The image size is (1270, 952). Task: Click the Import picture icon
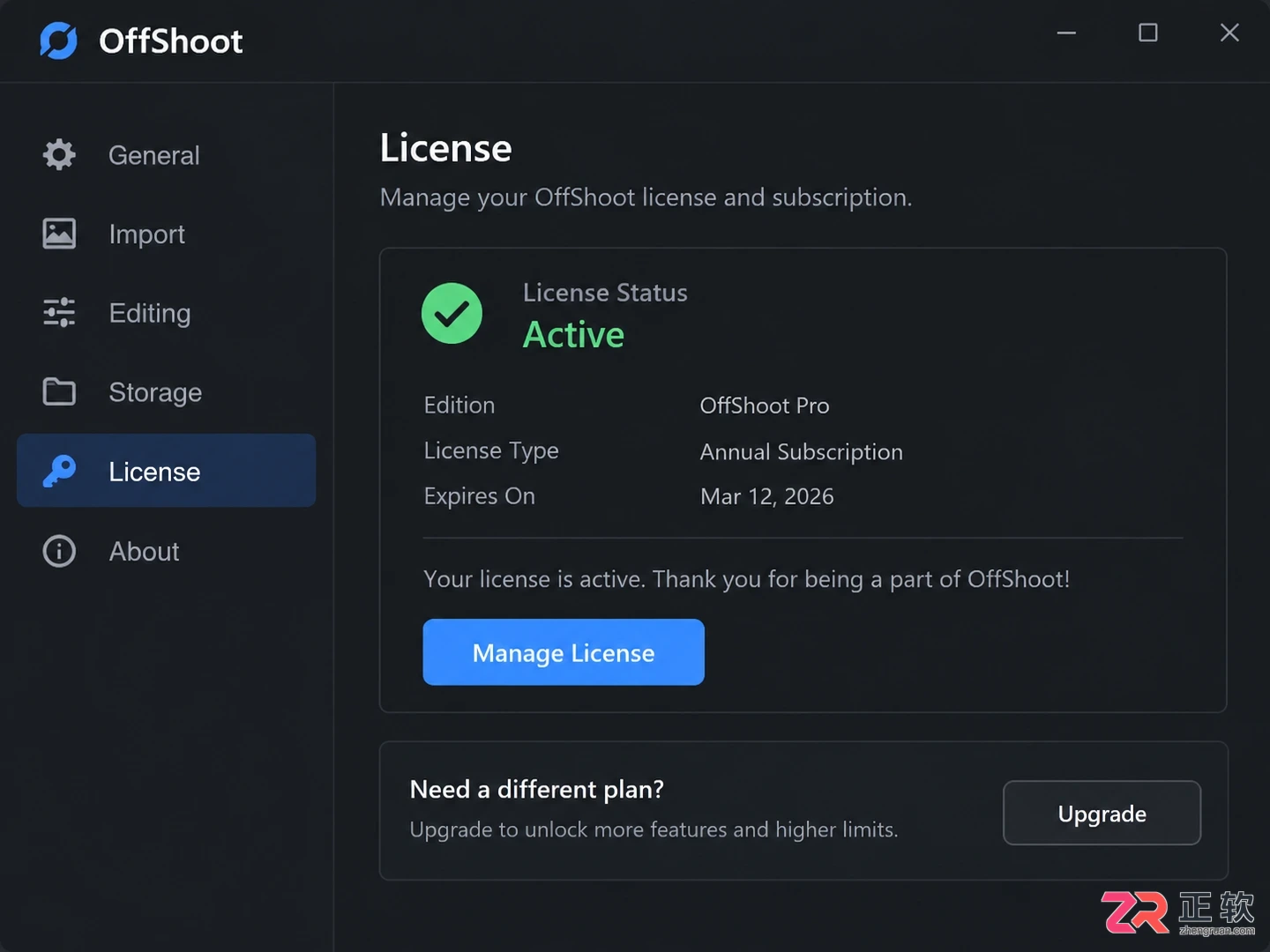[59, 234]
